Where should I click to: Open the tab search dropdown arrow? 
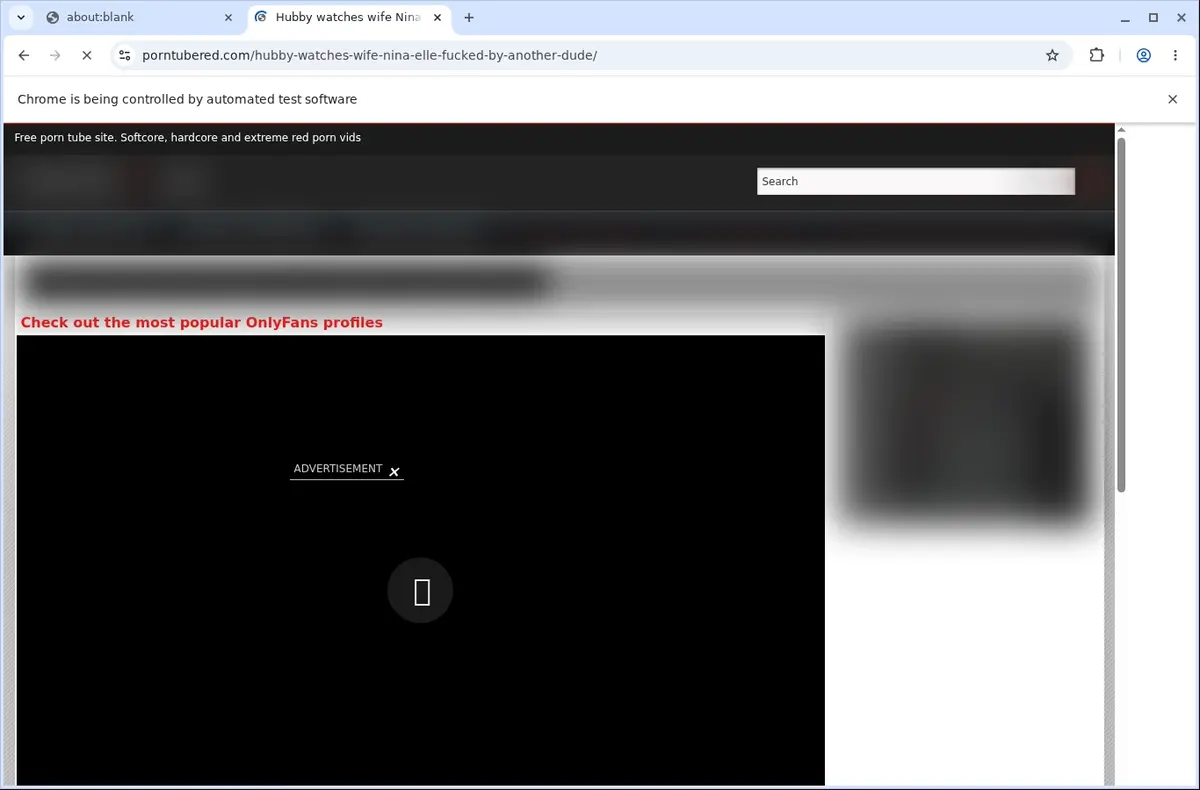21,17
